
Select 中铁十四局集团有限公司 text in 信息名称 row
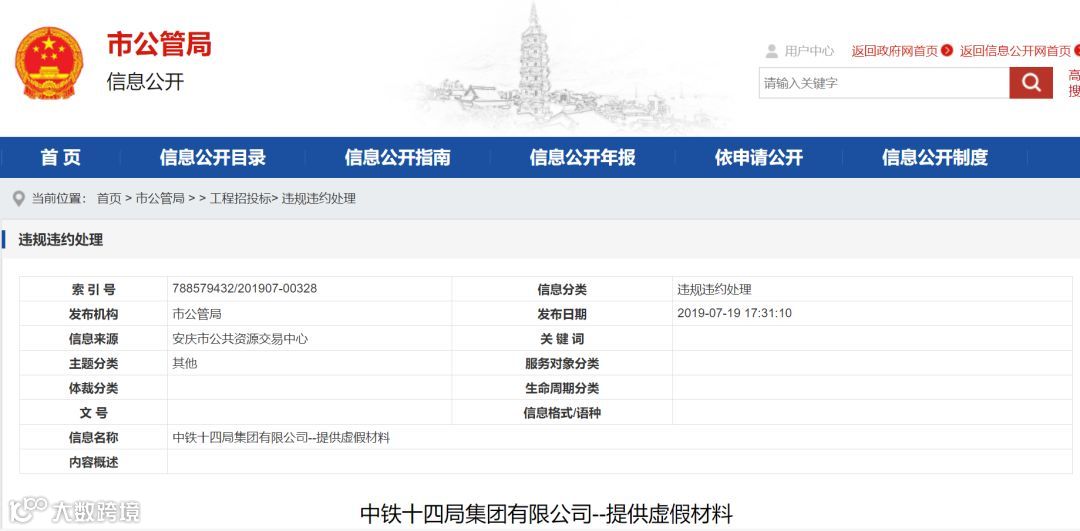(x=240, y=438)
